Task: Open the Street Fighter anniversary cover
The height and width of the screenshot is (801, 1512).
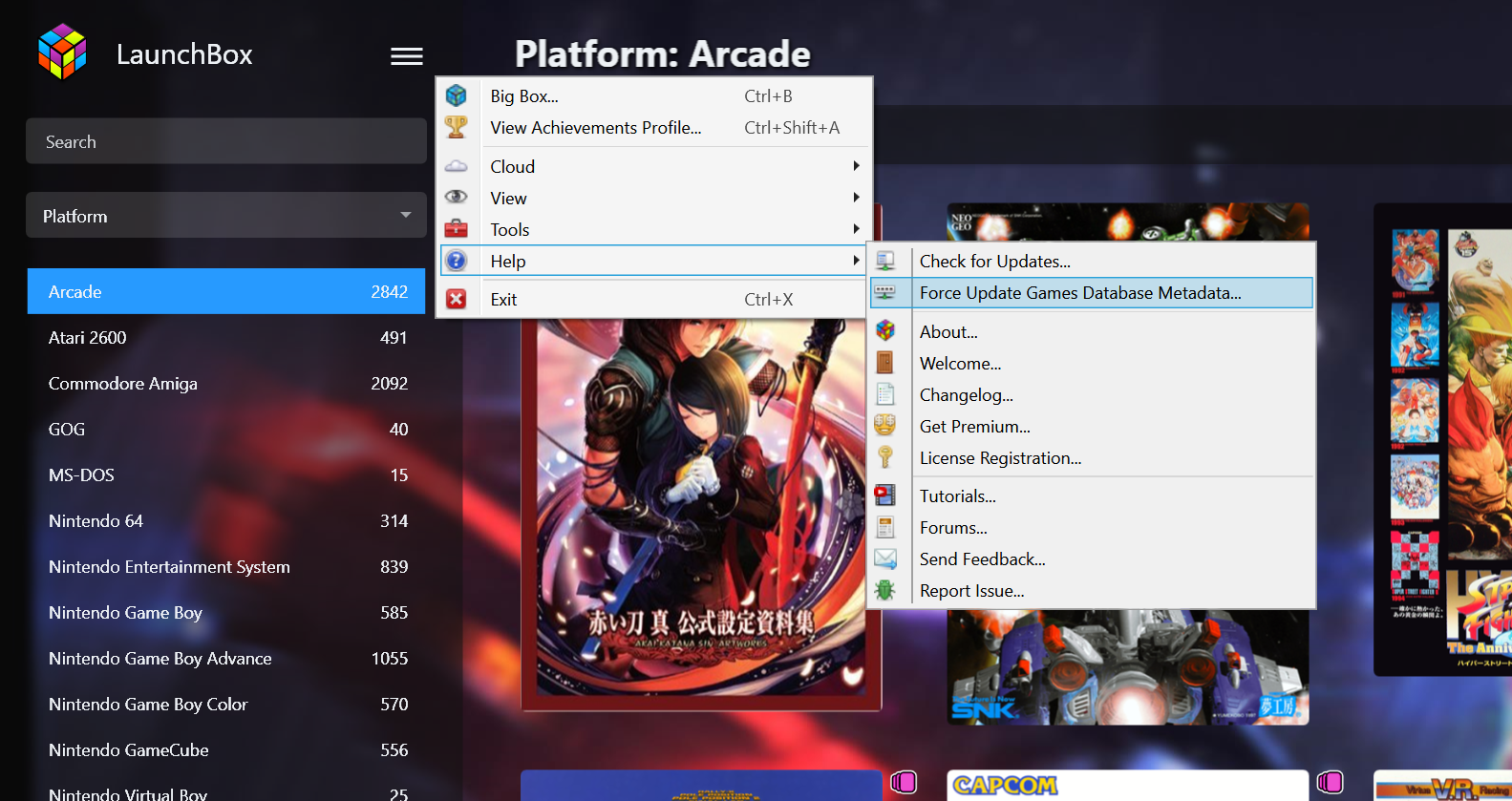Action: 1442,439
